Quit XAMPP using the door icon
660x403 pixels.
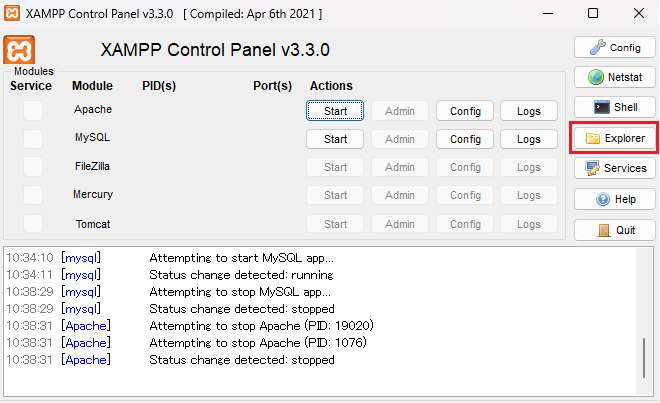coord(614,229)
